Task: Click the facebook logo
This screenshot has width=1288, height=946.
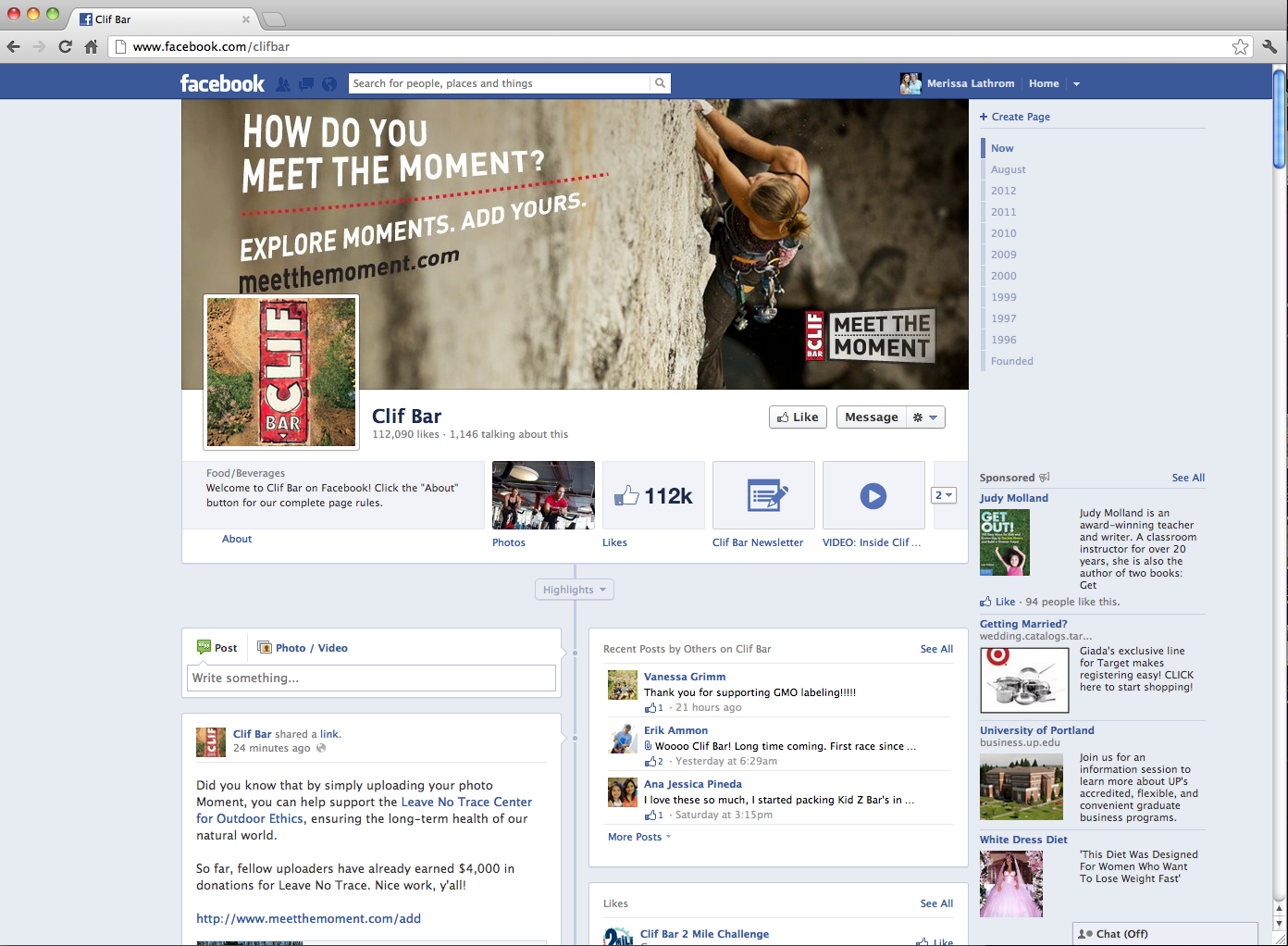Action: pos(222,83)
